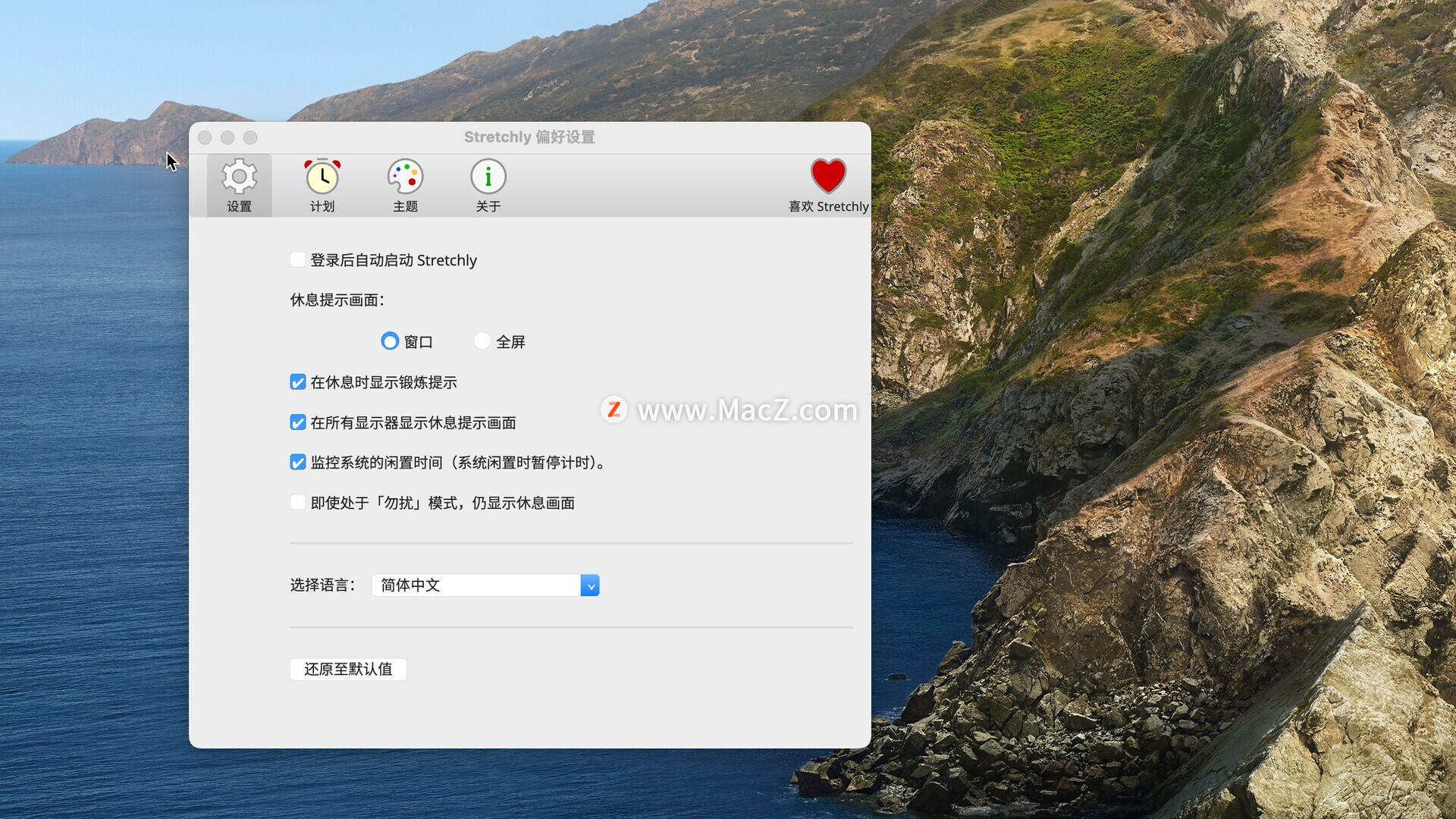Click the Stretchly 偏好设置 title text
The width and height of the screenshot is (1456, 819).
(x=529, y=137)
